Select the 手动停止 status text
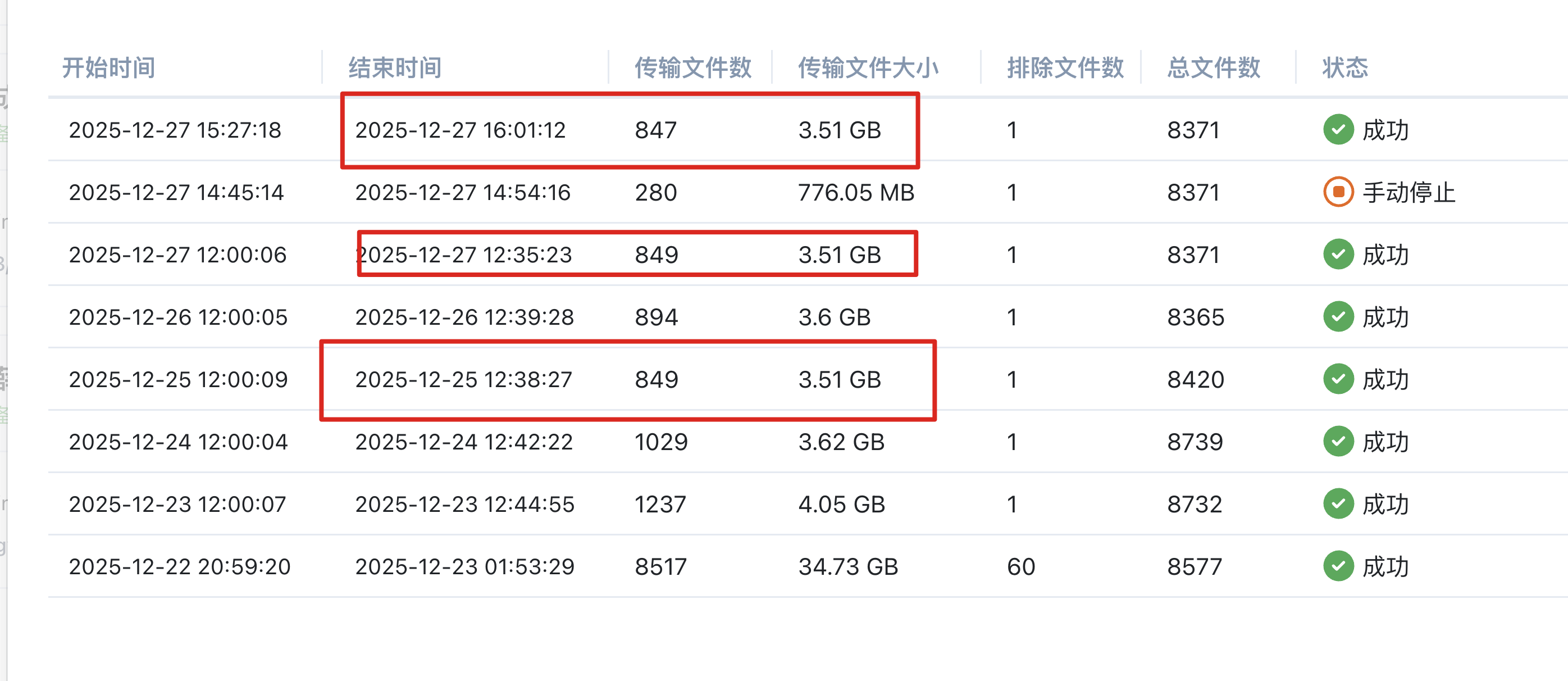Viewport: 1568px width, 681px height. pyautogui.click(x=1409, y=193)
